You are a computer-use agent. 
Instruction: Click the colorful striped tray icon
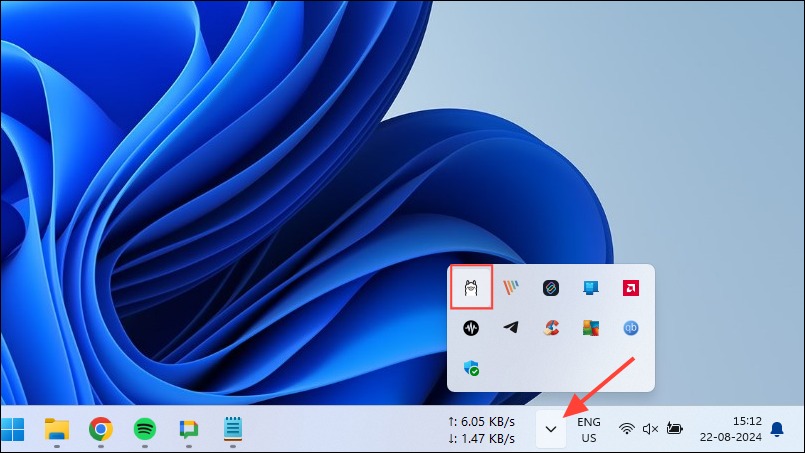click(511, 288)
